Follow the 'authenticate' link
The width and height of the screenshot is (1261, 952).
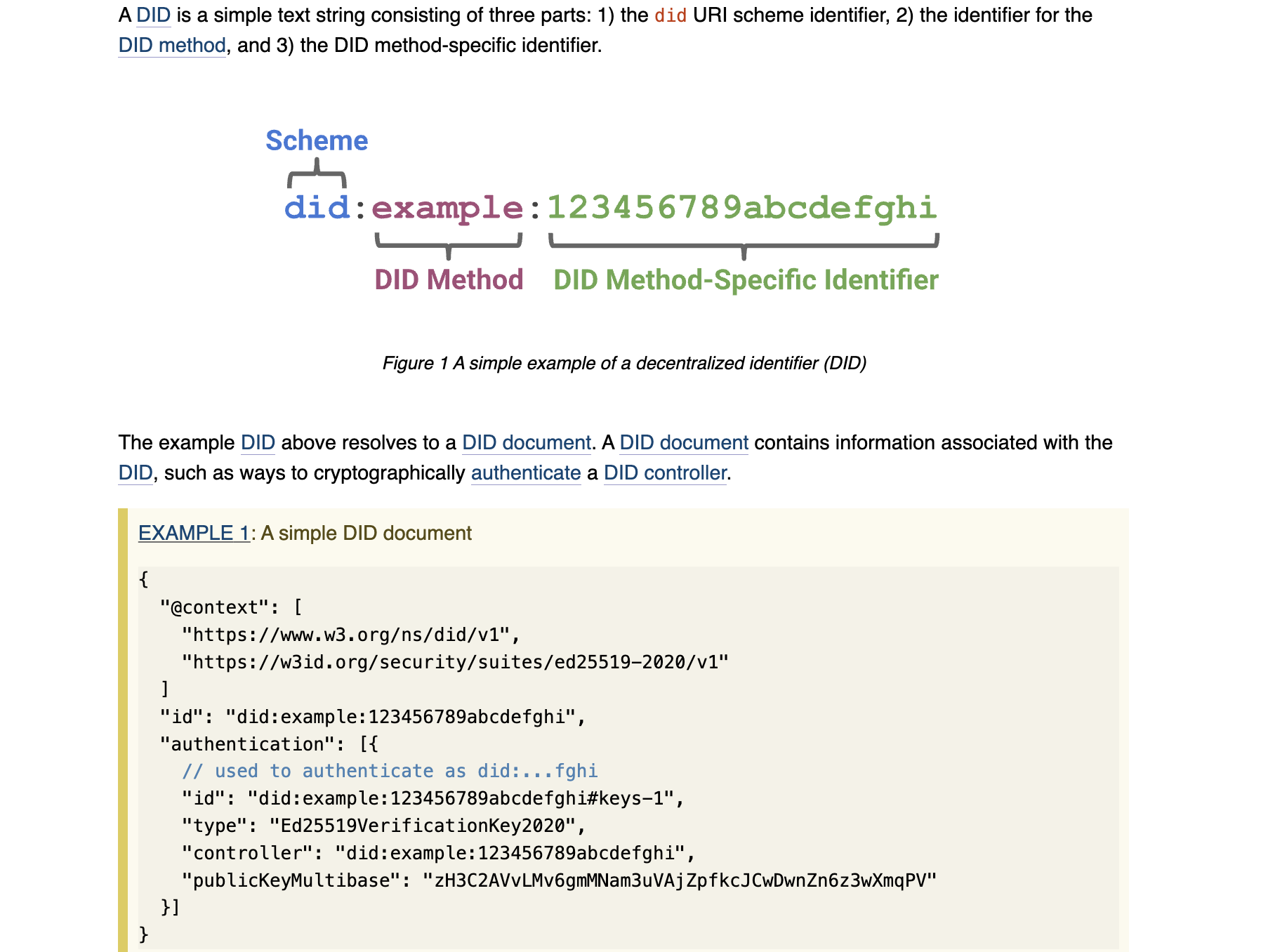(526, 472)
